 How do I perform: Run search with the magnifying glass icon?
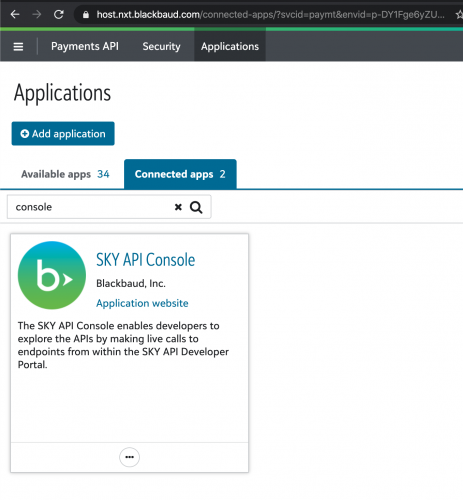click(x=196, y=207)
